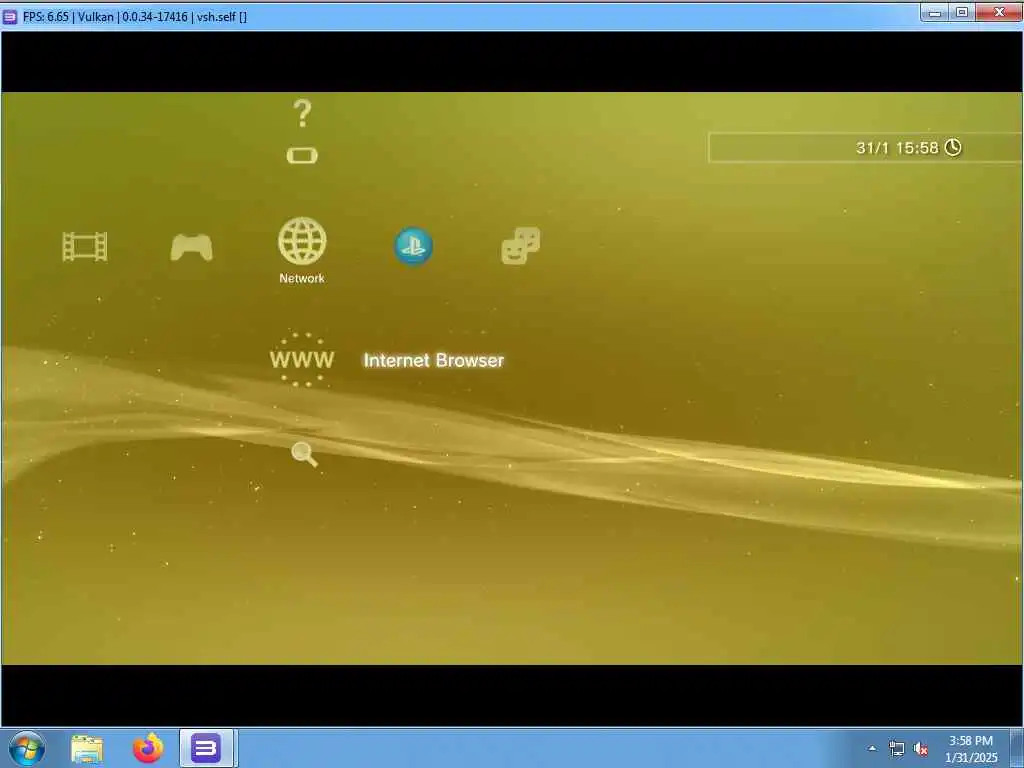Image resolution: width=1024 pixels, height=768 pixels.
Task: Maximize the RPCS3 window
Action: [962, 12]
